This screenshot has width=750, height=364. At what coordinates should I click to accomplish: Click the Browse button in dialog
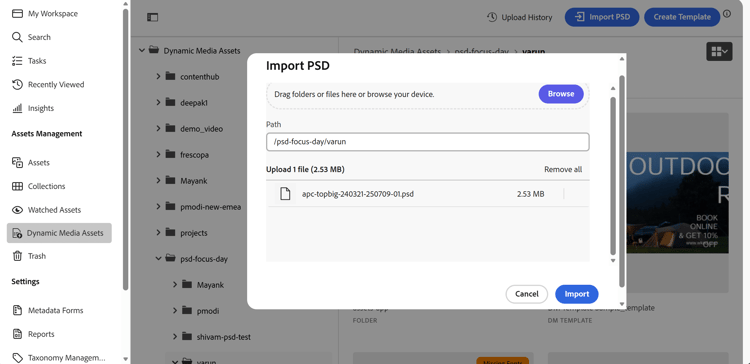coord(561,94)
